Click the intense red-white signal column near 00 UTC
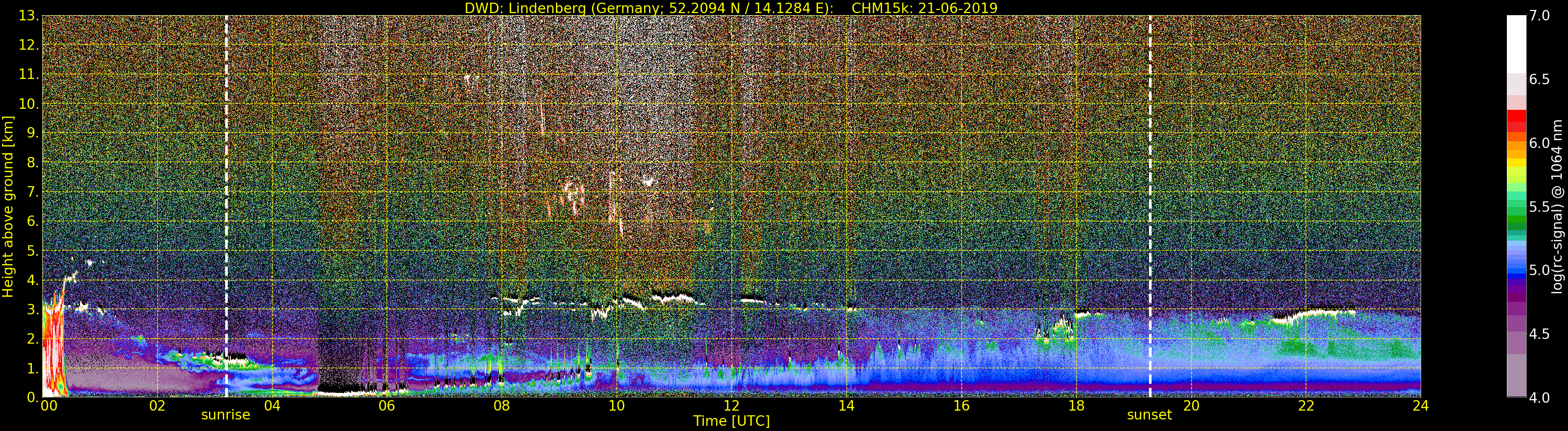Image resolution: width=1568 pixels, height=431 pixels. click(x=54, y=347)
